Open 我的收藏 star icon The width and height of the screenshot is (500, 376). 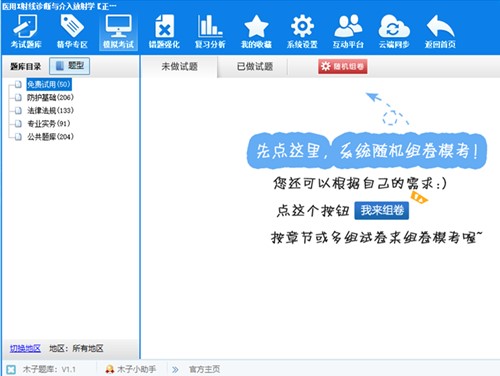[x=256, y=32]
